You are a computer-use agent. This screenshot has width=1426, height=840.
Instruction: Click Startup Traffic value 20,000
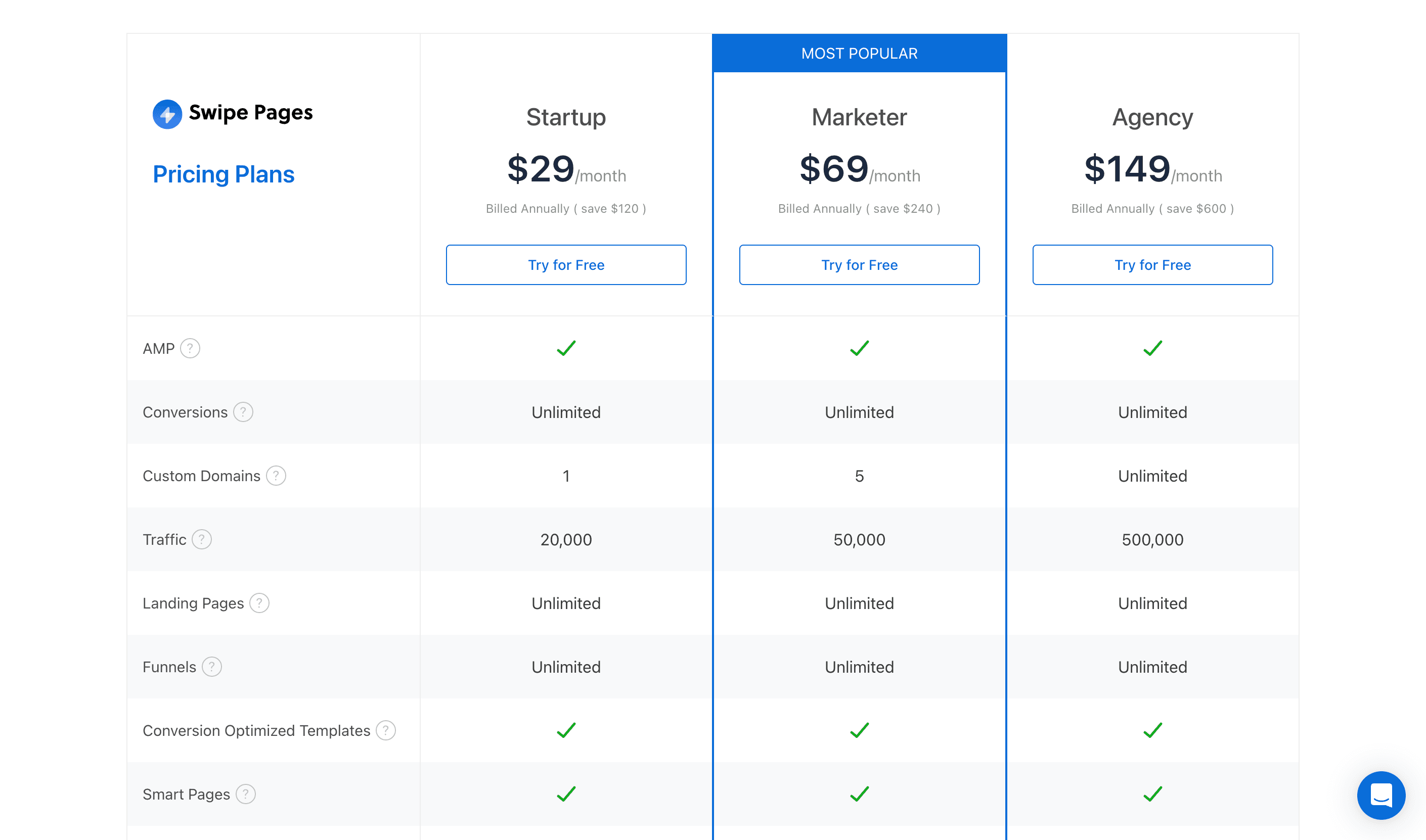[566, 540]
